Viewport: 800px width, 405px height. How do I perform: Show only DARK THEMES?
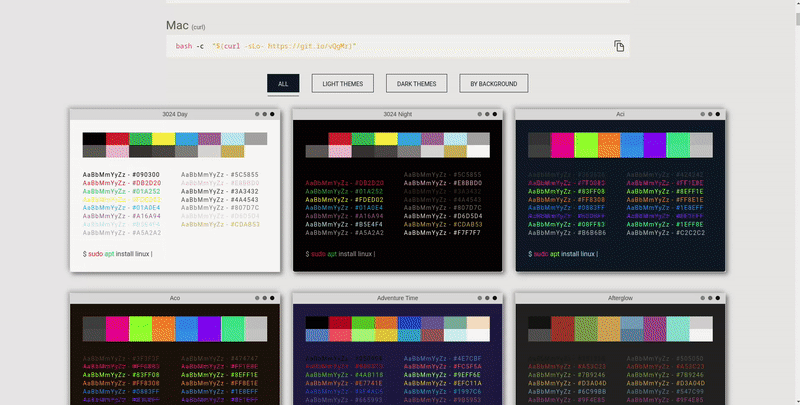414,84
